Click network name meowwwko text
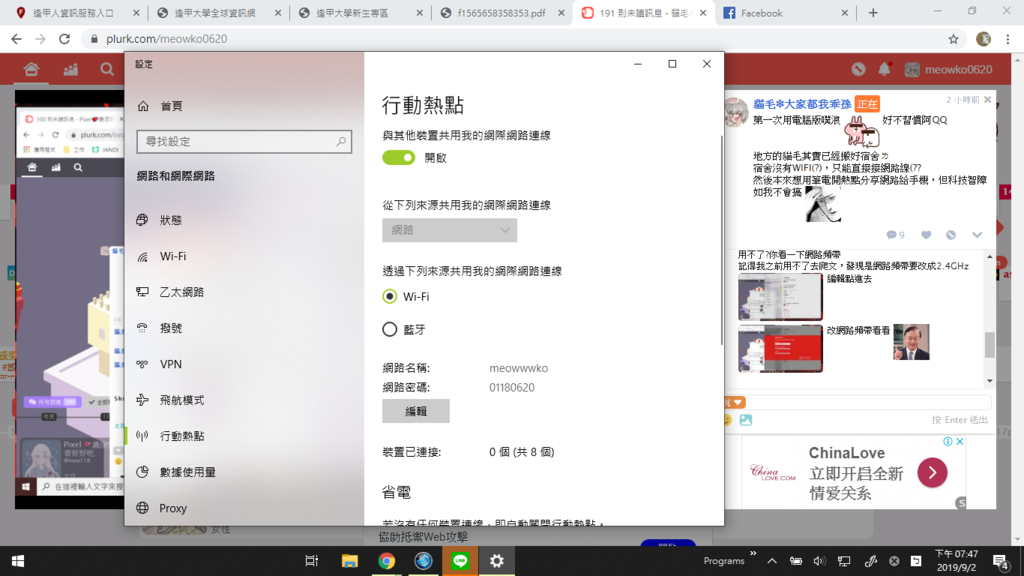This screenshot has height=576, width=1024. 519,368
